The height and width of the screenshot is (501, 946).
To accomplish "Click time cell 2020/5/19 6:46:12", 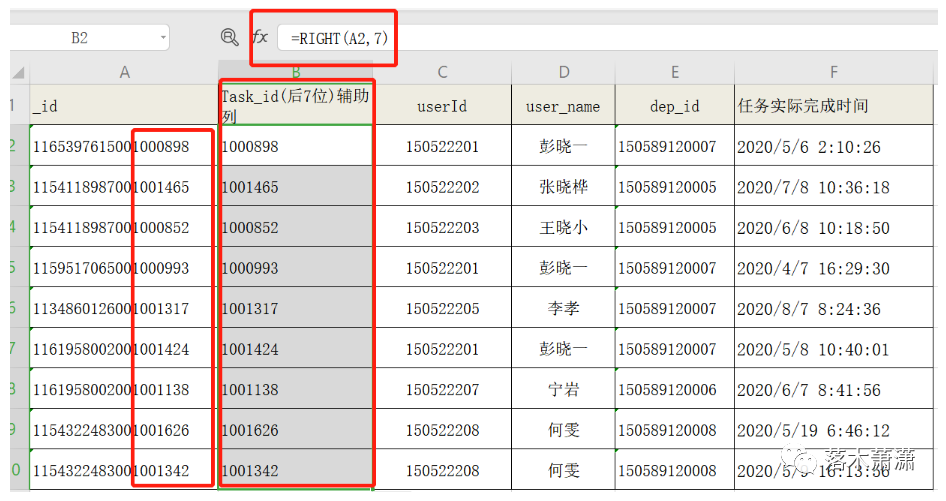I will 834,430.
